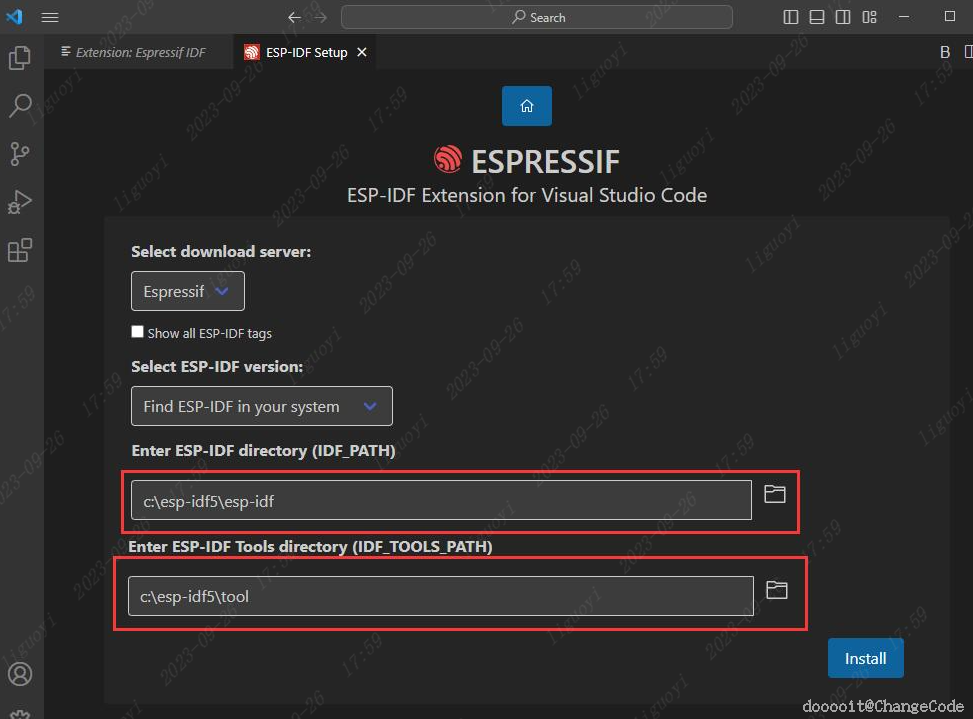This screenshot has height=719, width=973.
Task: Open the Run and Debug view
Action: 20,202
